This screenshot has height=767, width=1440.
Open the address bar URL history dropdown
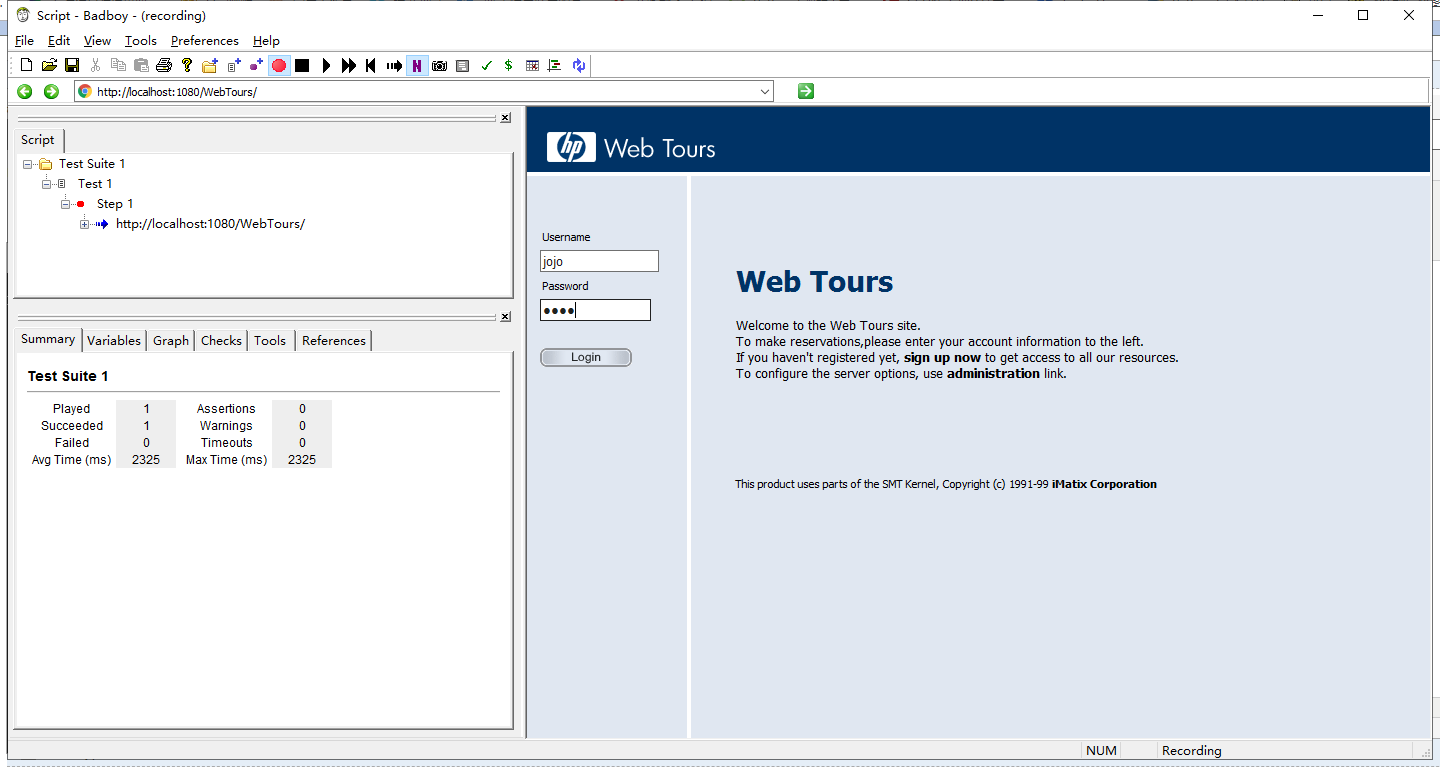[x=765, y=92]
